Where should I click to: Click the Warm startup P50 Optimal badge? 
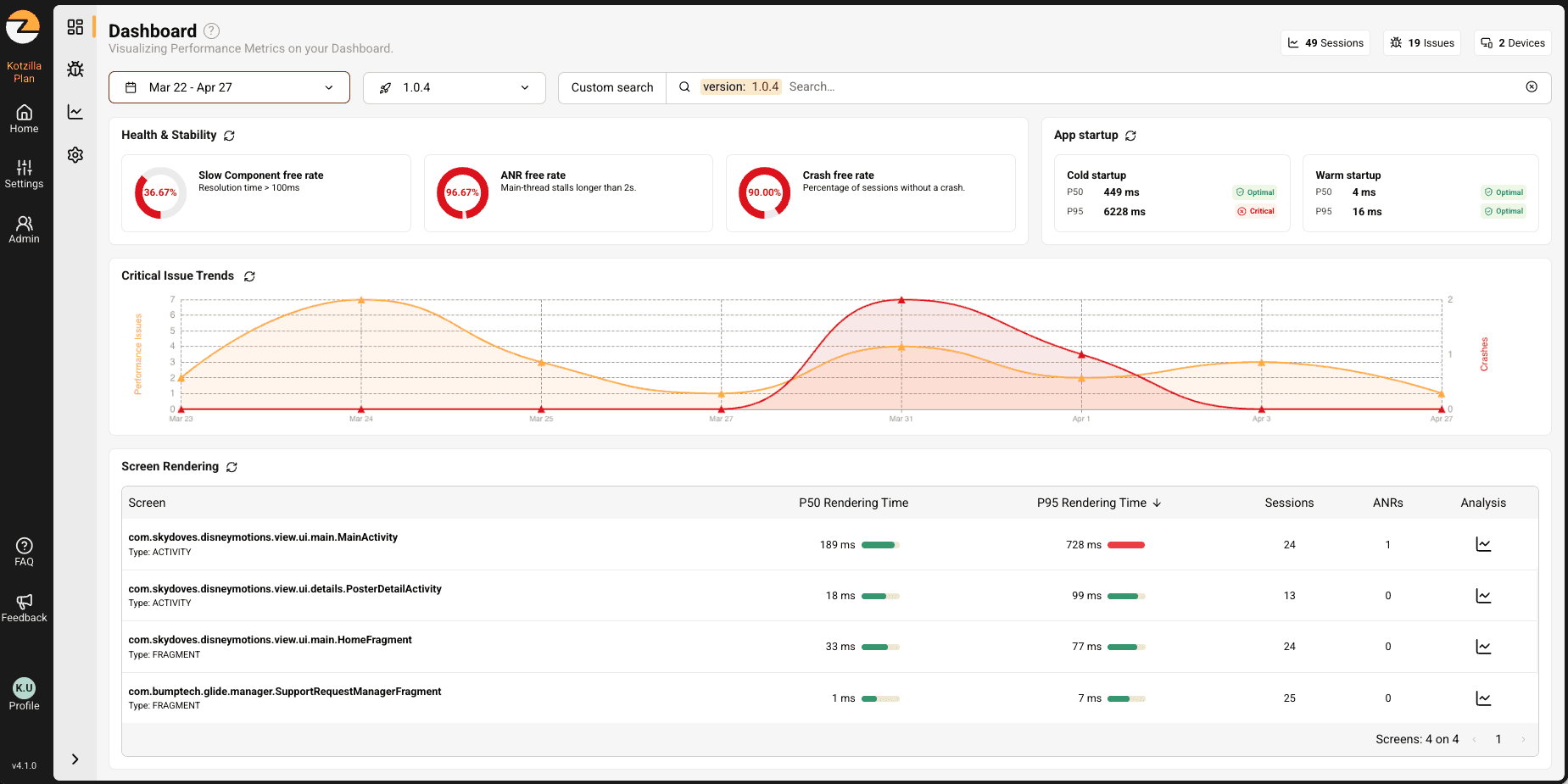1504,192
